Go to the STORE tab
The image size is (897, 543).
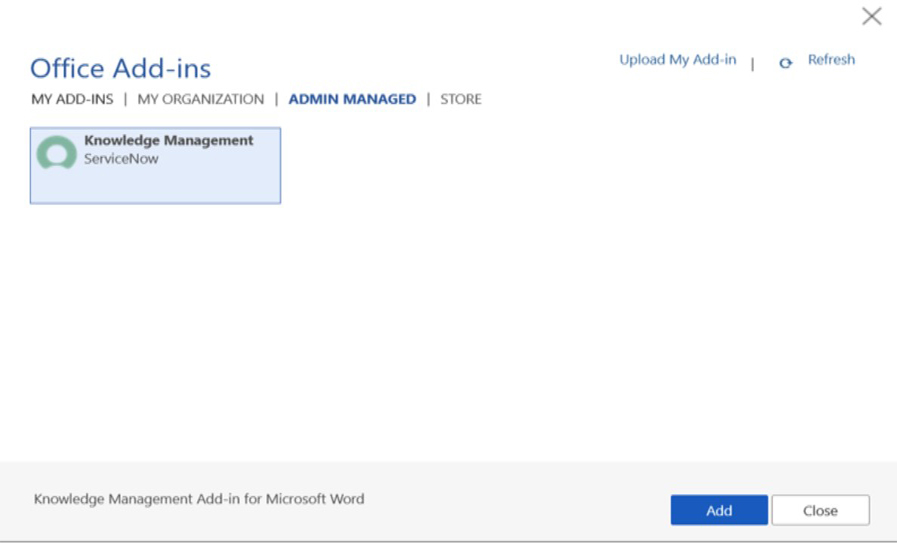tap(461, 99)
